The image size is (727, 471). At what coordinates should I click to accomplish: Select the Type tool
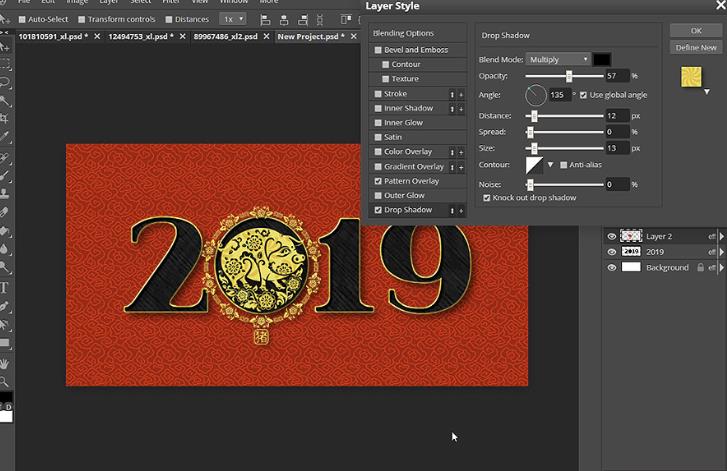coord(4,287)
